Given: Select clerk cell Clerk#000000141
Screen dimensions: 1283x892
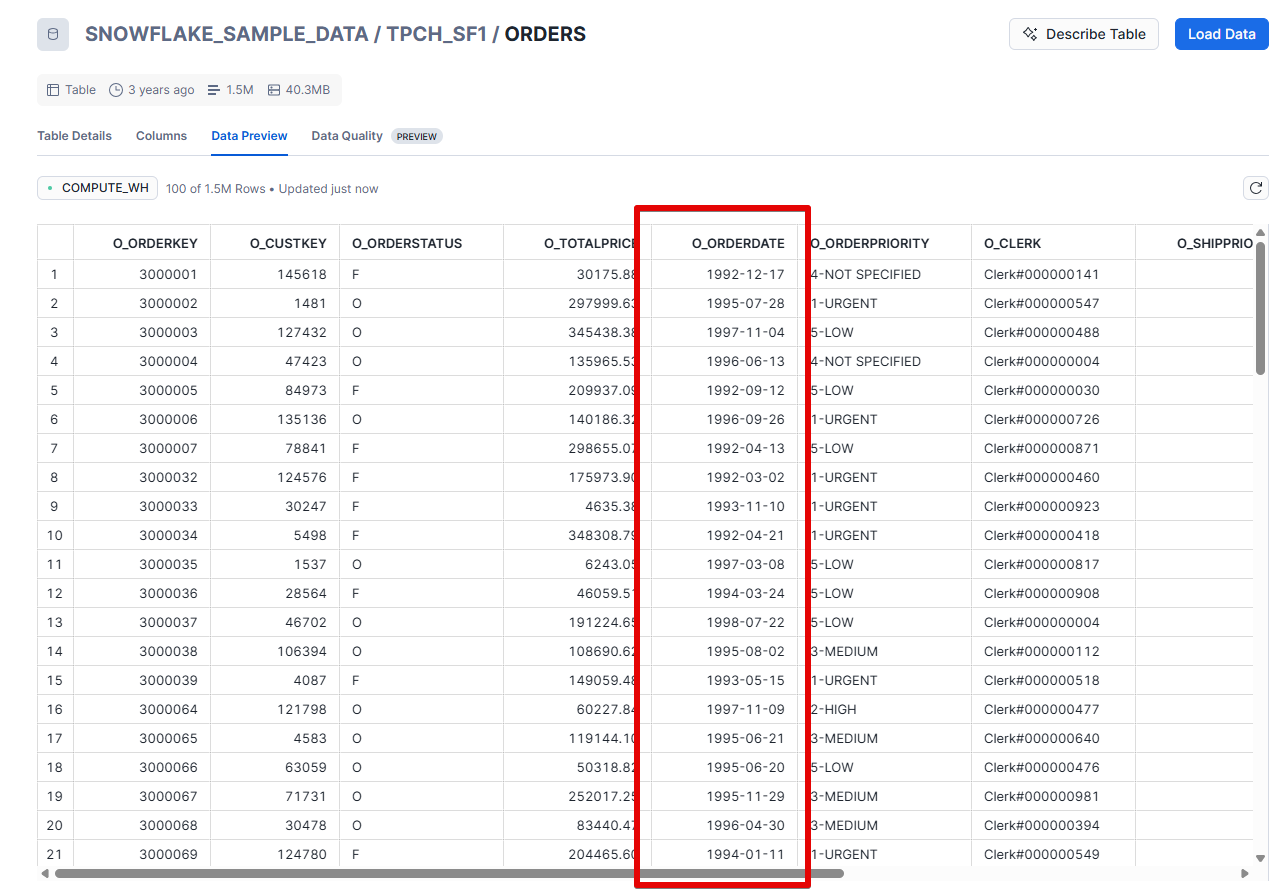Looking at the screenshot, I should tap(1053, 274).
